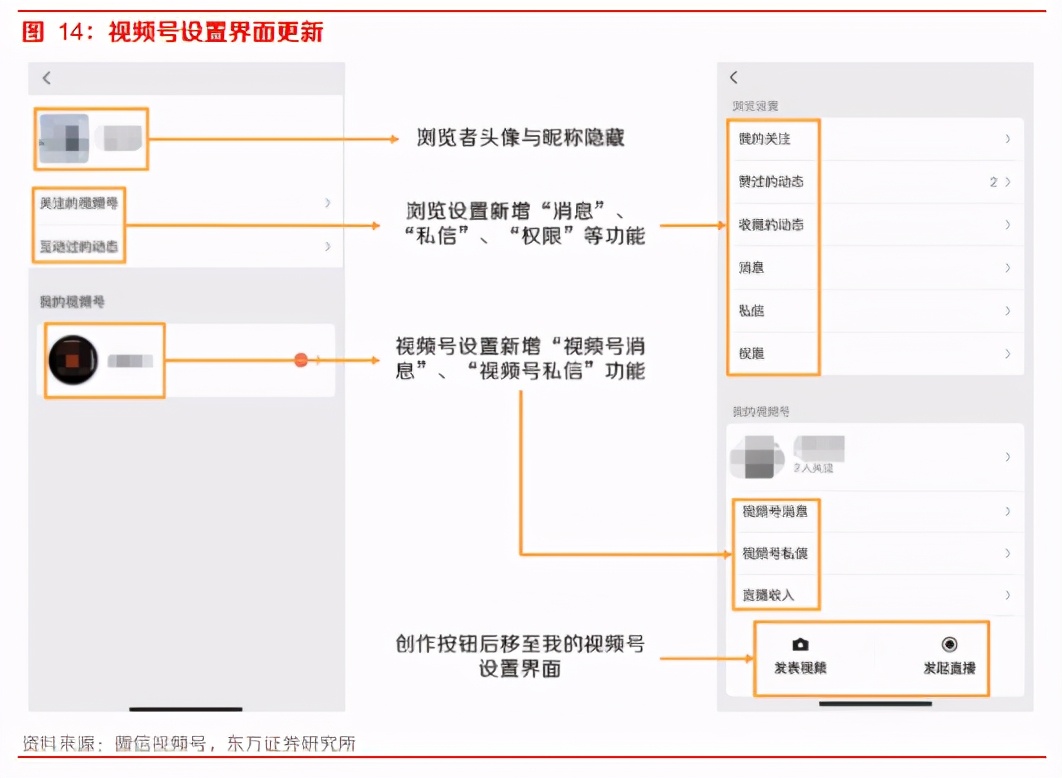This screenshot has width=1062, height=778.
Task: Click source line 东方证券研究所
Action: [291, 743]
